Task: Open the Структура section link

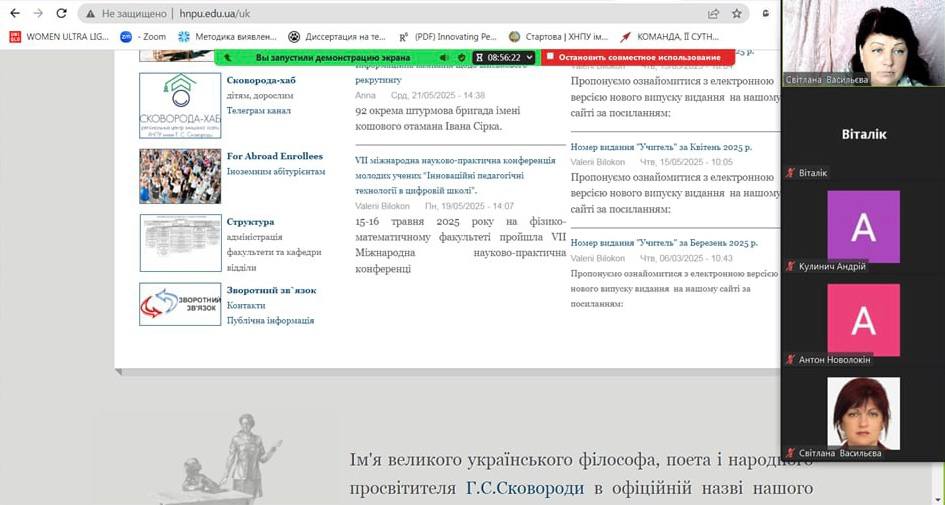Action: (x=250, y=222)
